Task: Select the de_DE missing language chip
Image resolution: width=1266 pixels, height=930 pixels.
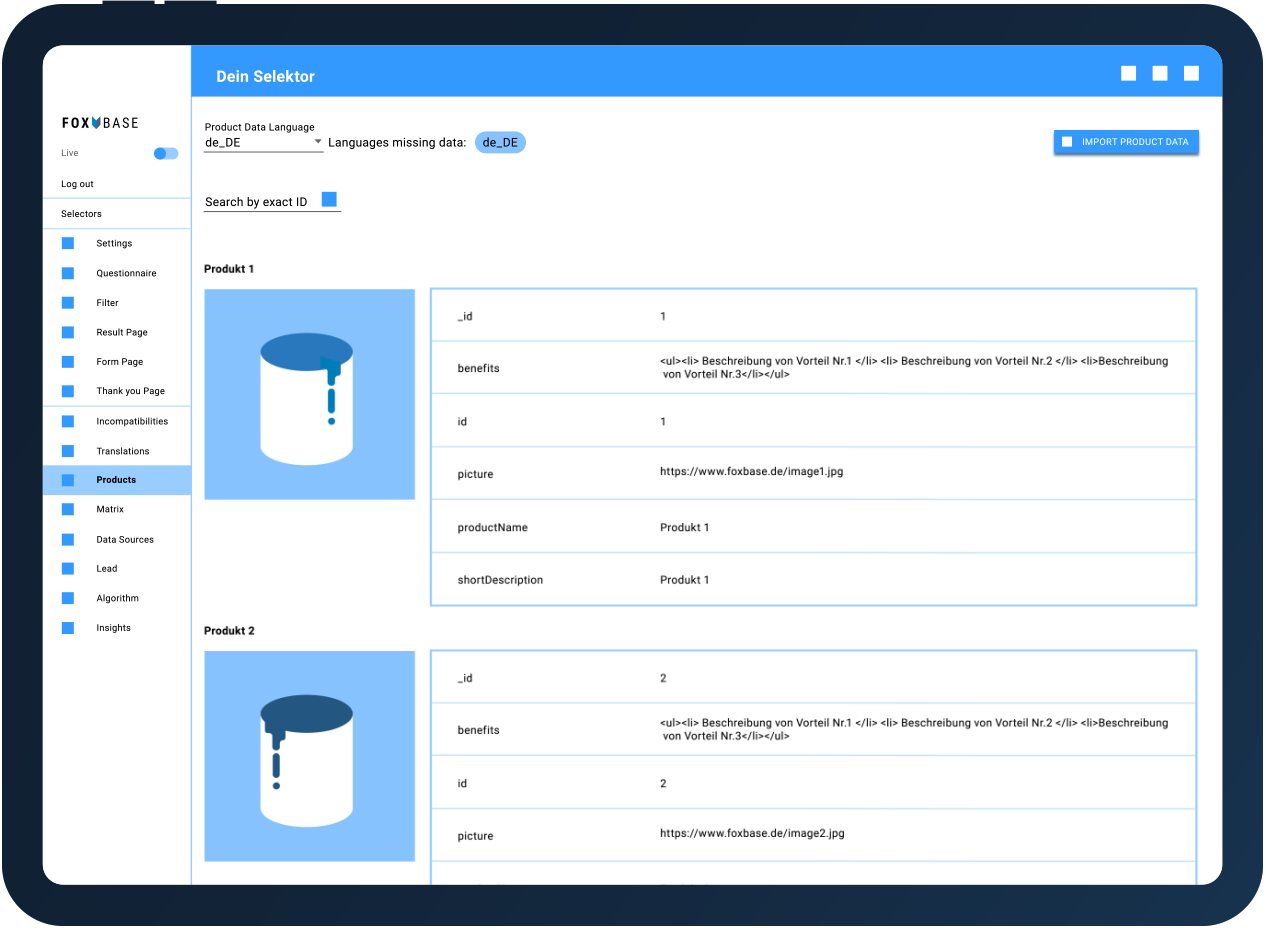Action: click(500, 142)
